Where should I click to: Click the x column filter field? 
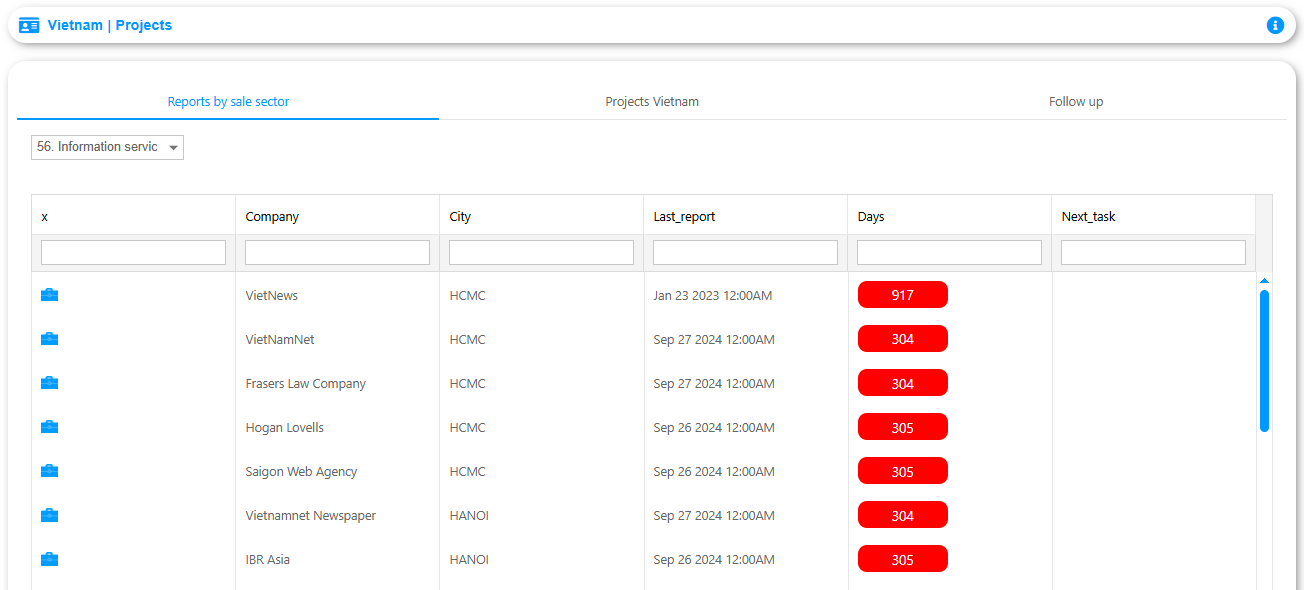tap(133, 252)
